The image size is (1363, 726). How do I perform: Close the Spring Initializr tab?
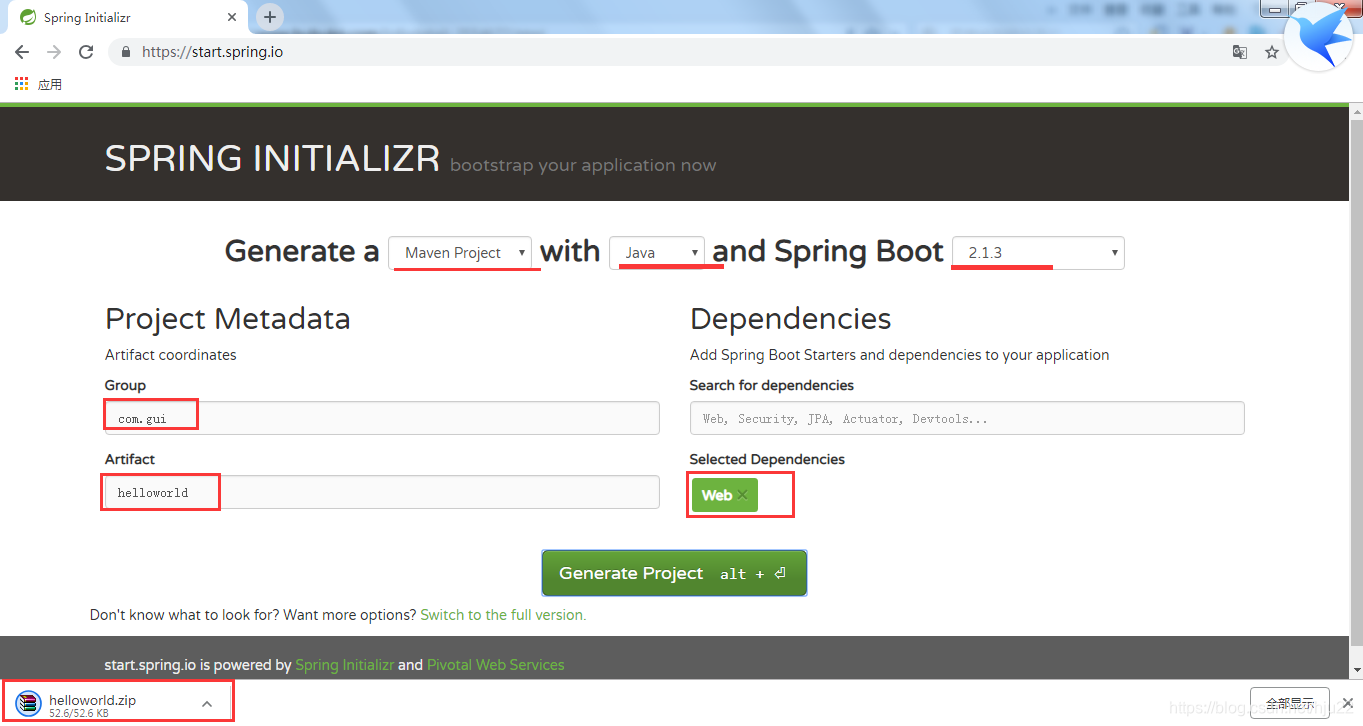click(x=232, y=17)
